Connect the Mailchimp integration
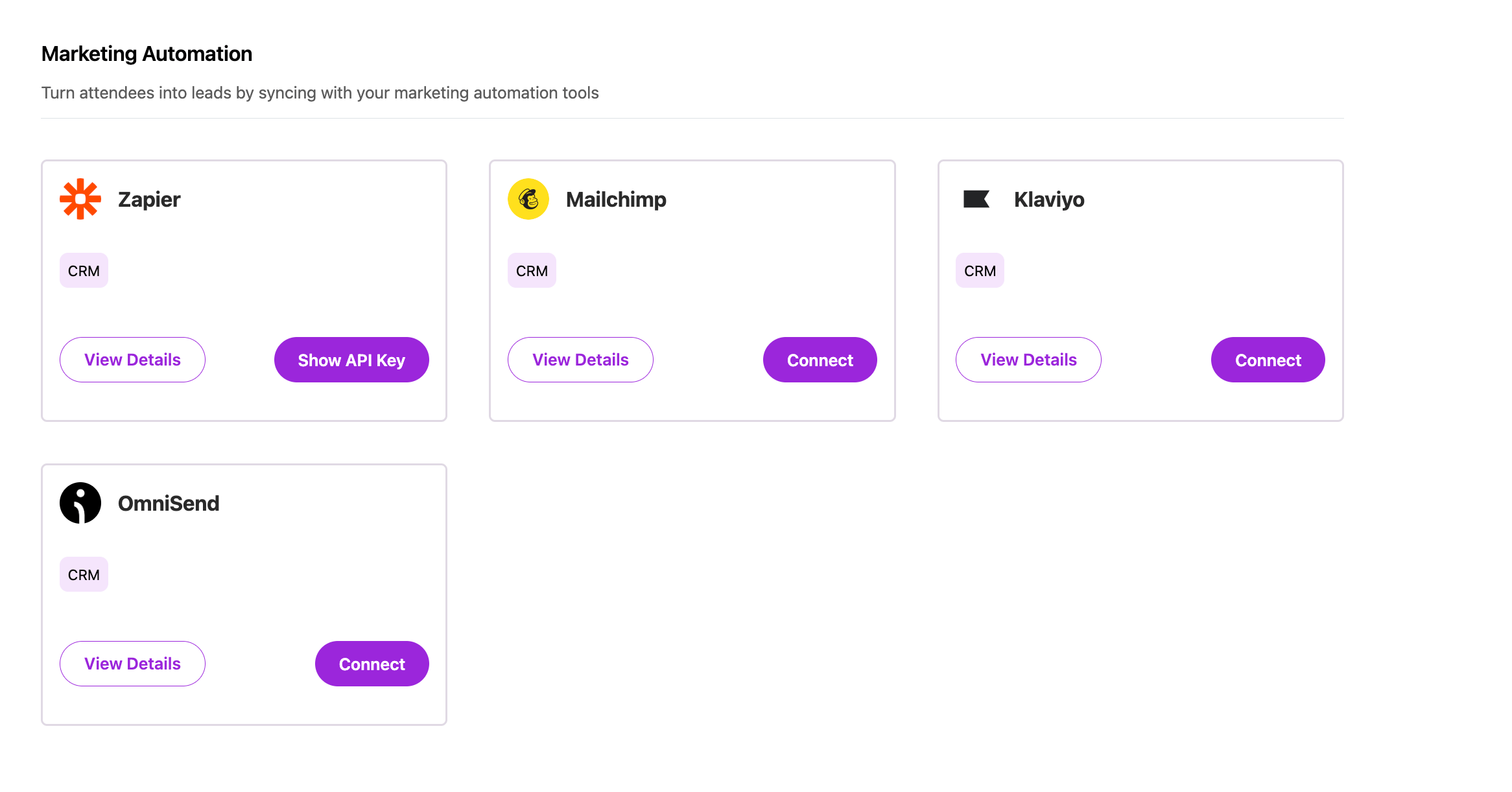The height and width of the screenshot is (792, 1512). [x=820, y=360]
